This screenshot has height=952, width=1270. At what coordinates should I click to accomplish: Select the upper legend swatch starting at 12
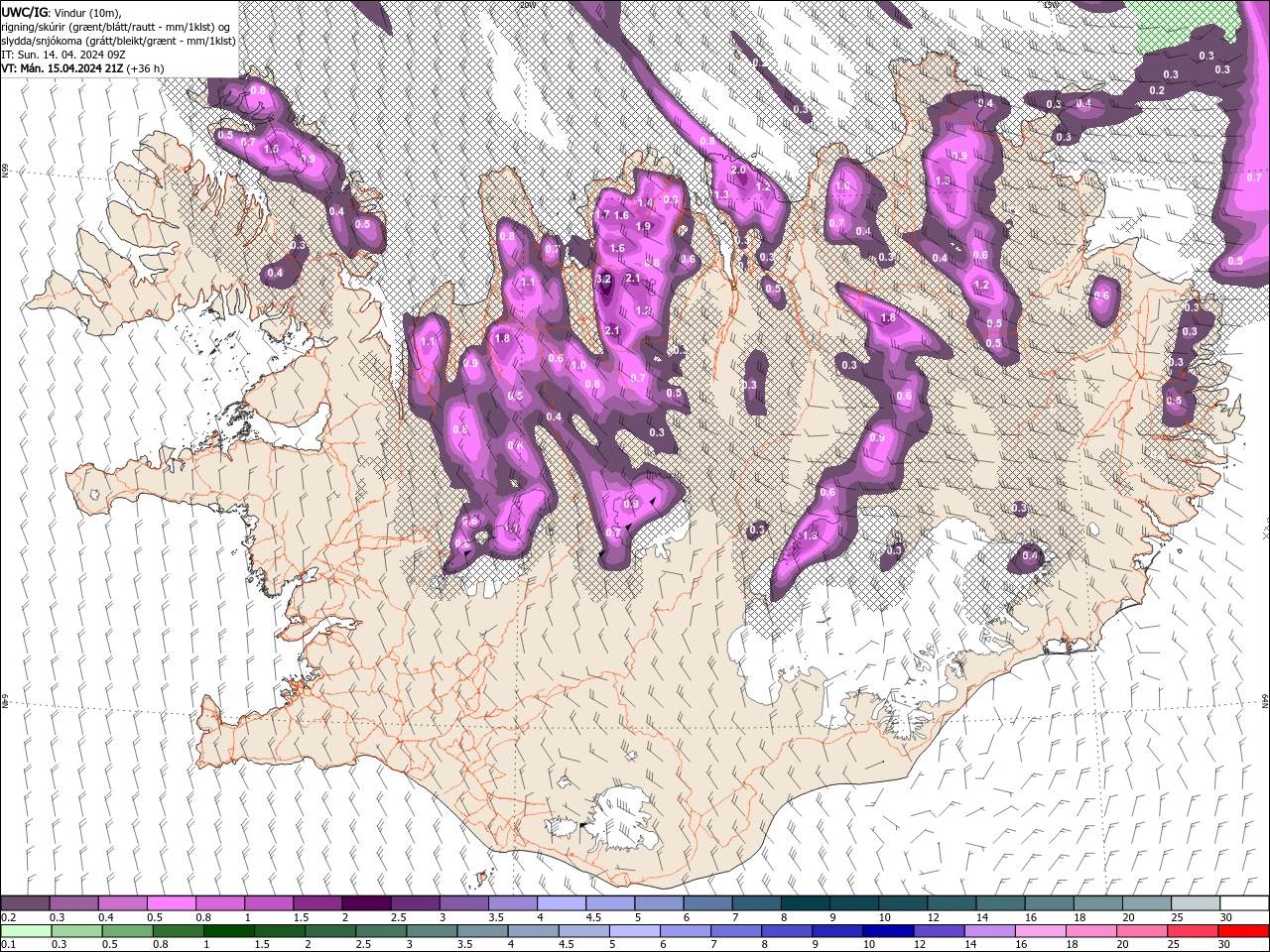(952, 903)
